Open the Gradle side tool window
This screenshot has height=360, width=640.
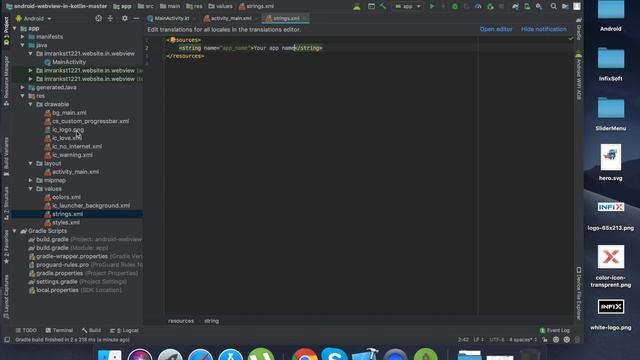(x=579, y=29)
